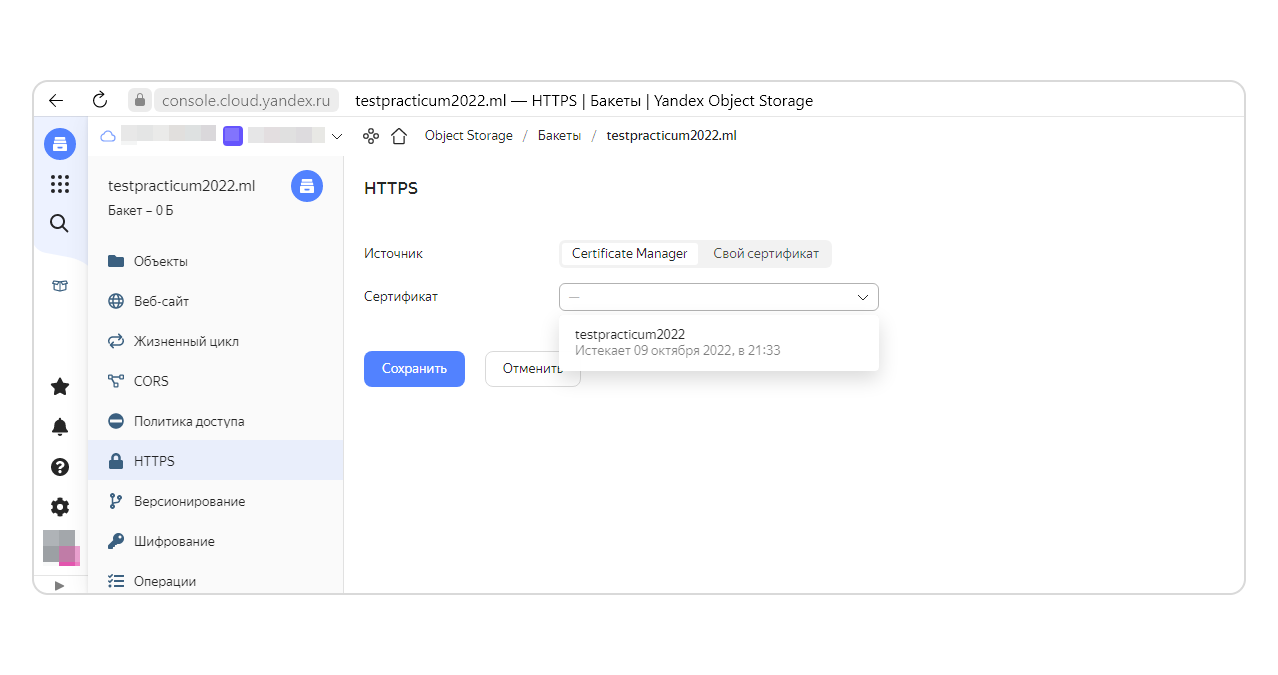Click the Источник label

[393, 254]
